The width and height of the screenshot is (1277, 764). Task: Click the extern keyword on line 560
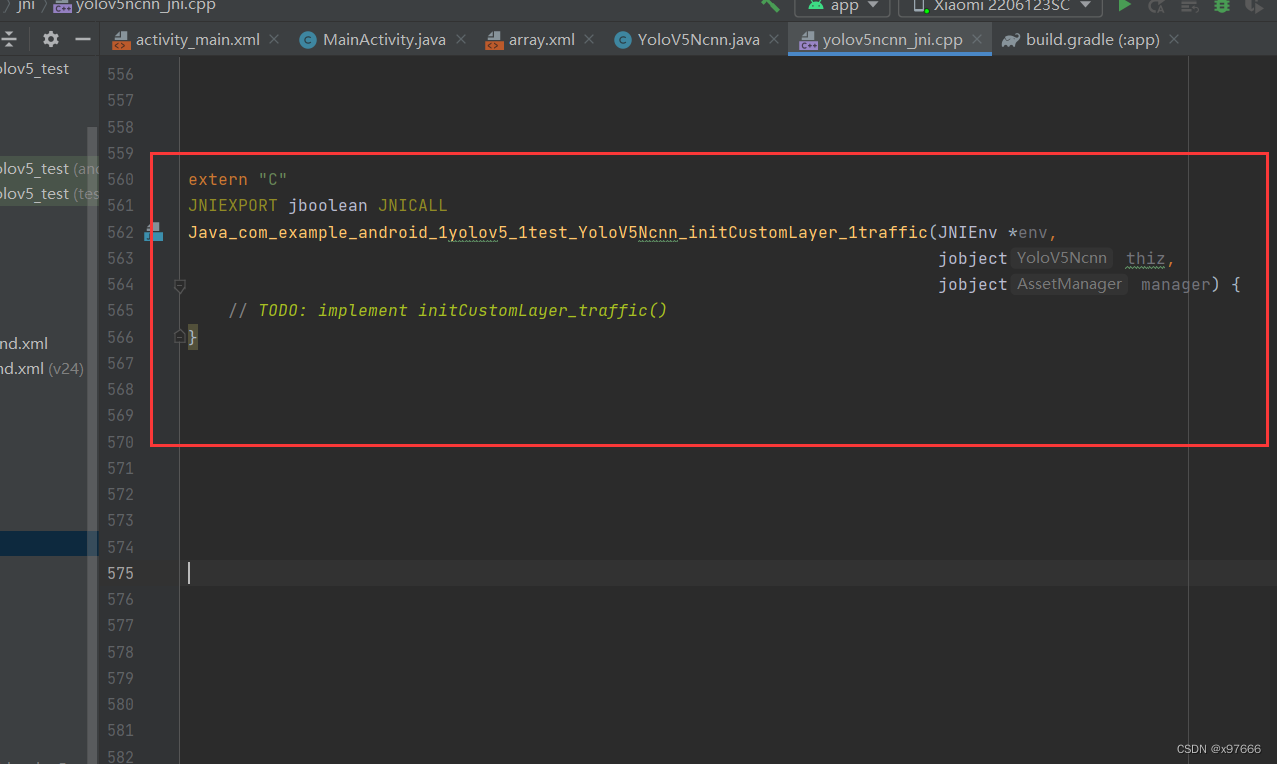click(218, 180)
